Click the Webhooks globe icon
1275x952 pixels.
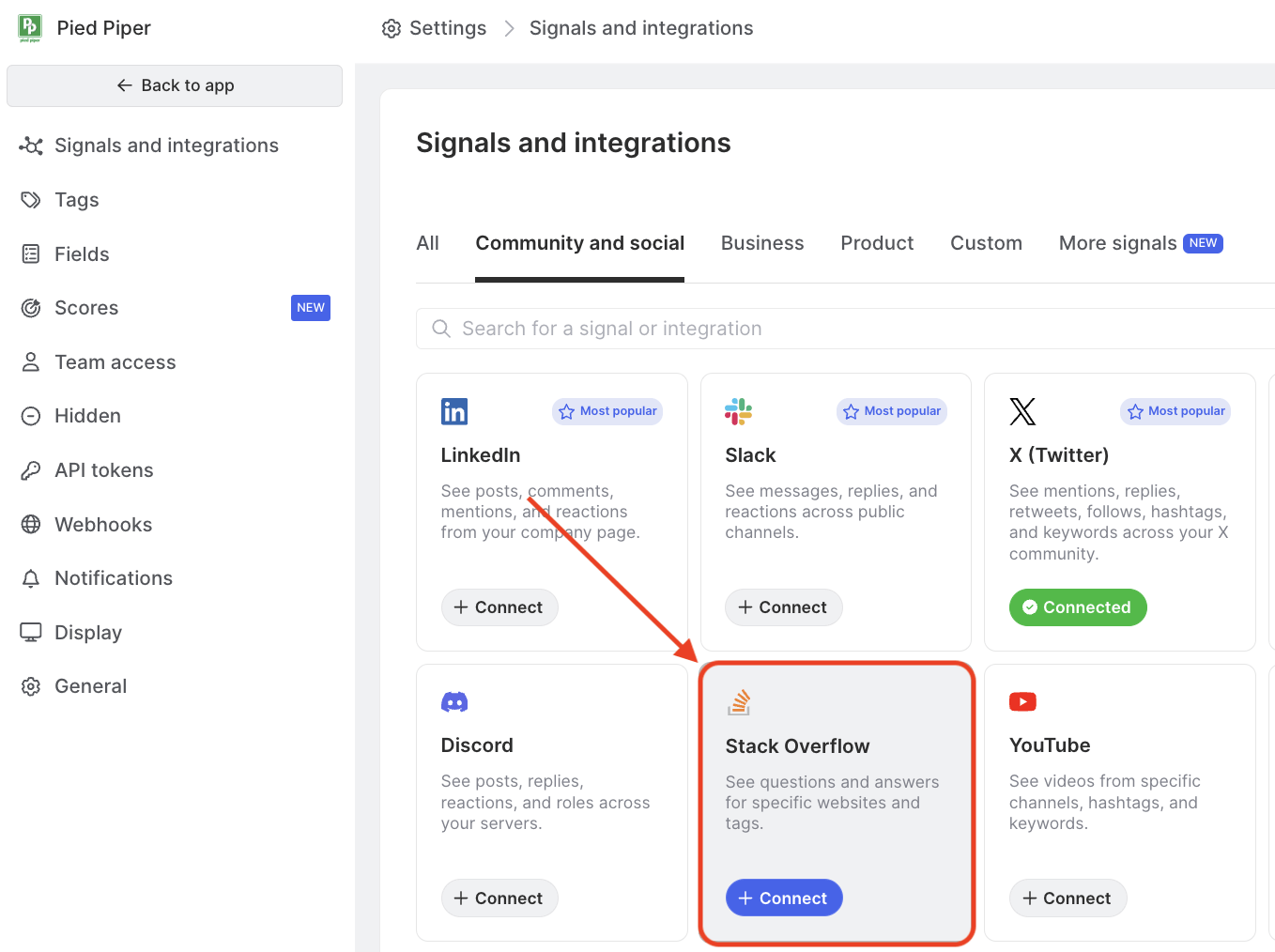(x=31, y=525)
